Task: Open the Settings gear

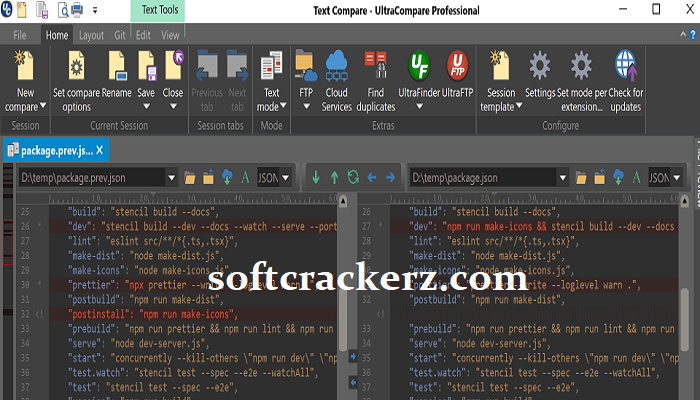Action: coord(540,66)
